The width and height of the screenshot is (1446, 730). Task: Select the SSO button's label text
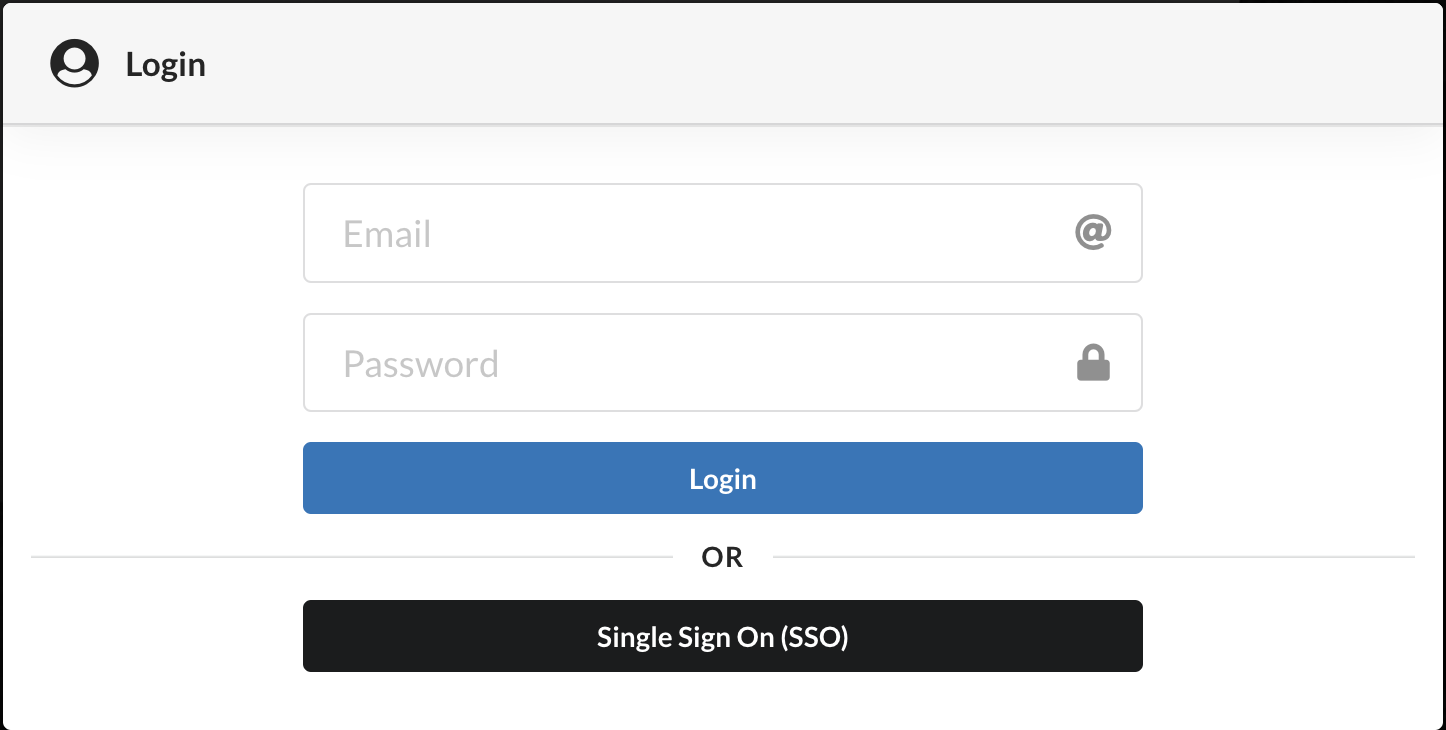click(722, 637)
